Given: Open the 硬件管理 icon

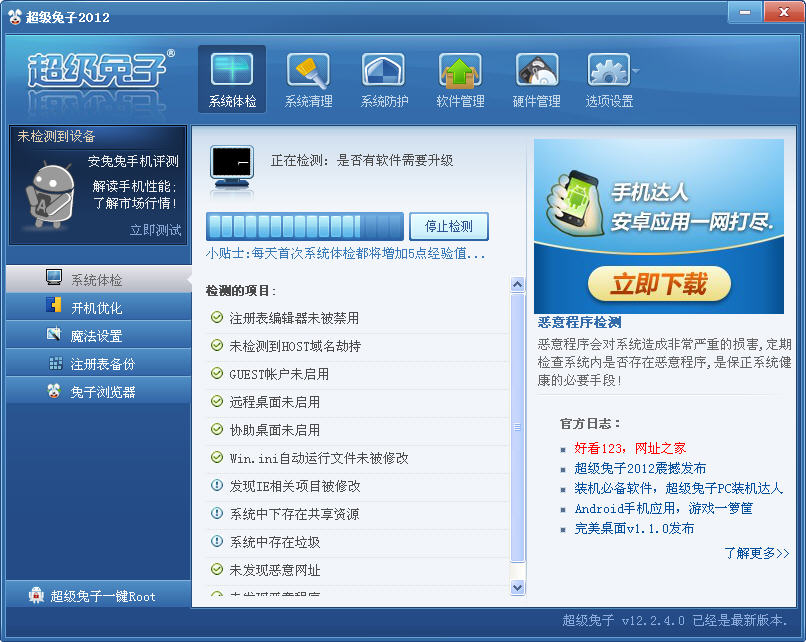Looking at the screenshot, I should 536,72.
